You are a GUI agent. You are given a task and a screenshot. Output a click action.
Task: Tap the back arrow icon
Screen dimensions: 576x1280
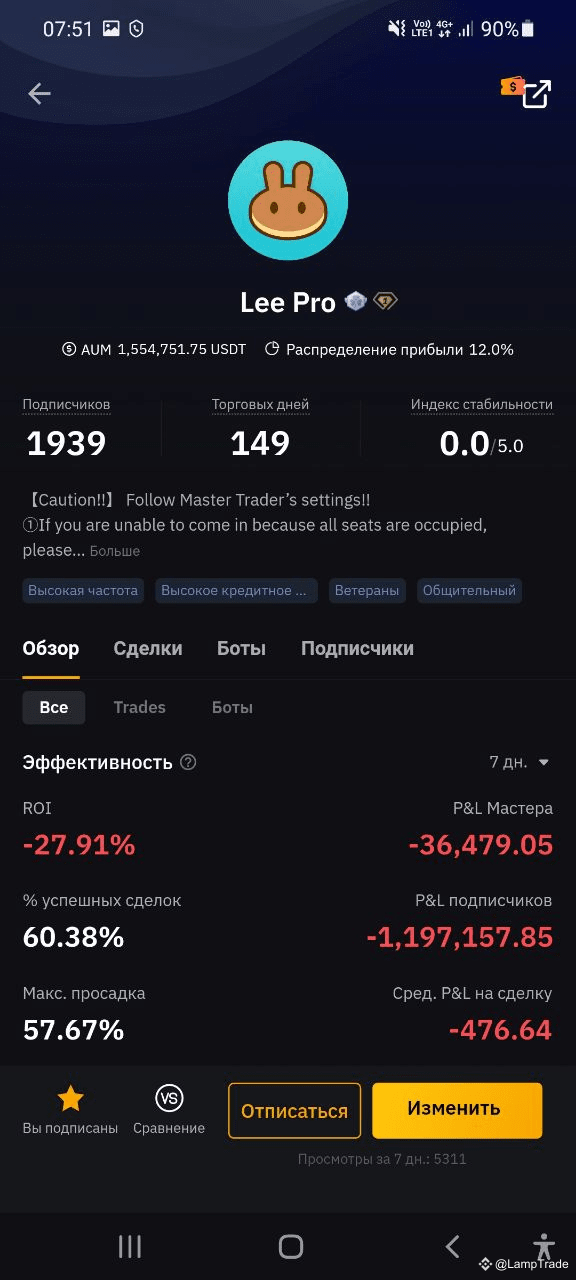click(39, 94)
